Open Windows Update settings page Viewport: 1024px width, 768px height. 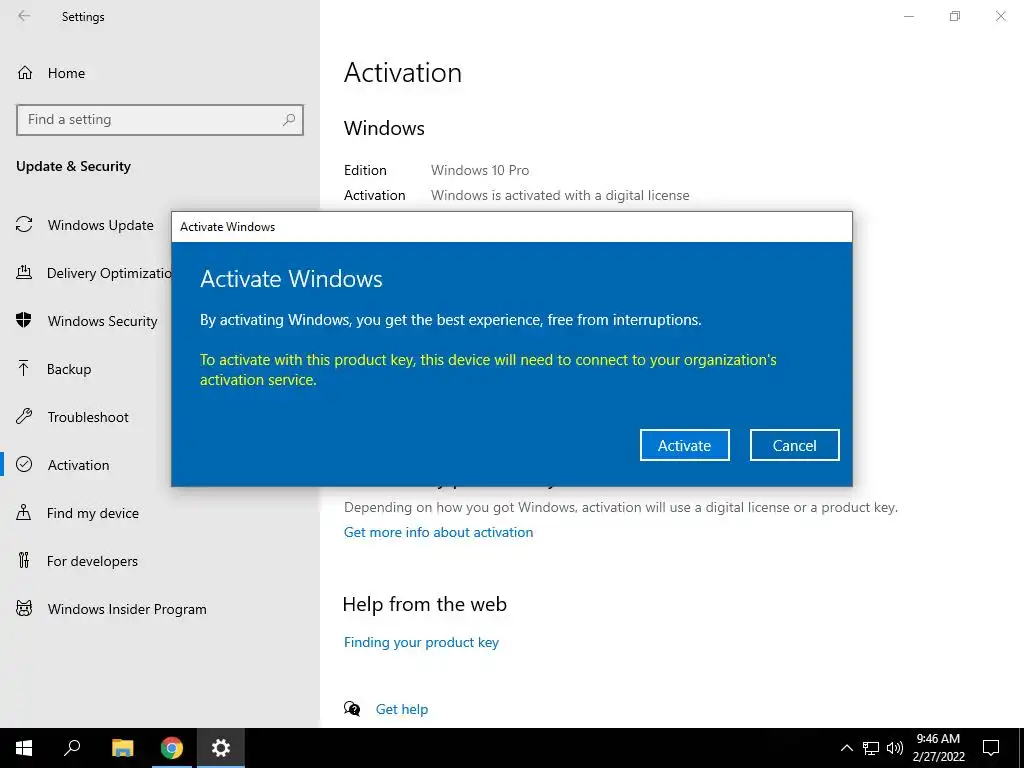click(x=101, y=225)
